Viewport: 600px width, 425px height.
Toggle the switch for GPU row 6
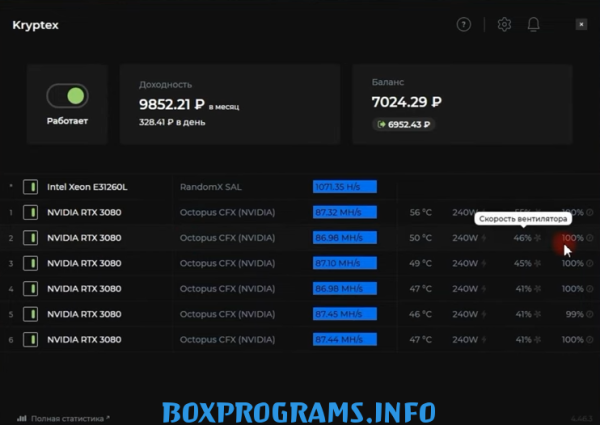pyautogui.click(x=30, y=340)
